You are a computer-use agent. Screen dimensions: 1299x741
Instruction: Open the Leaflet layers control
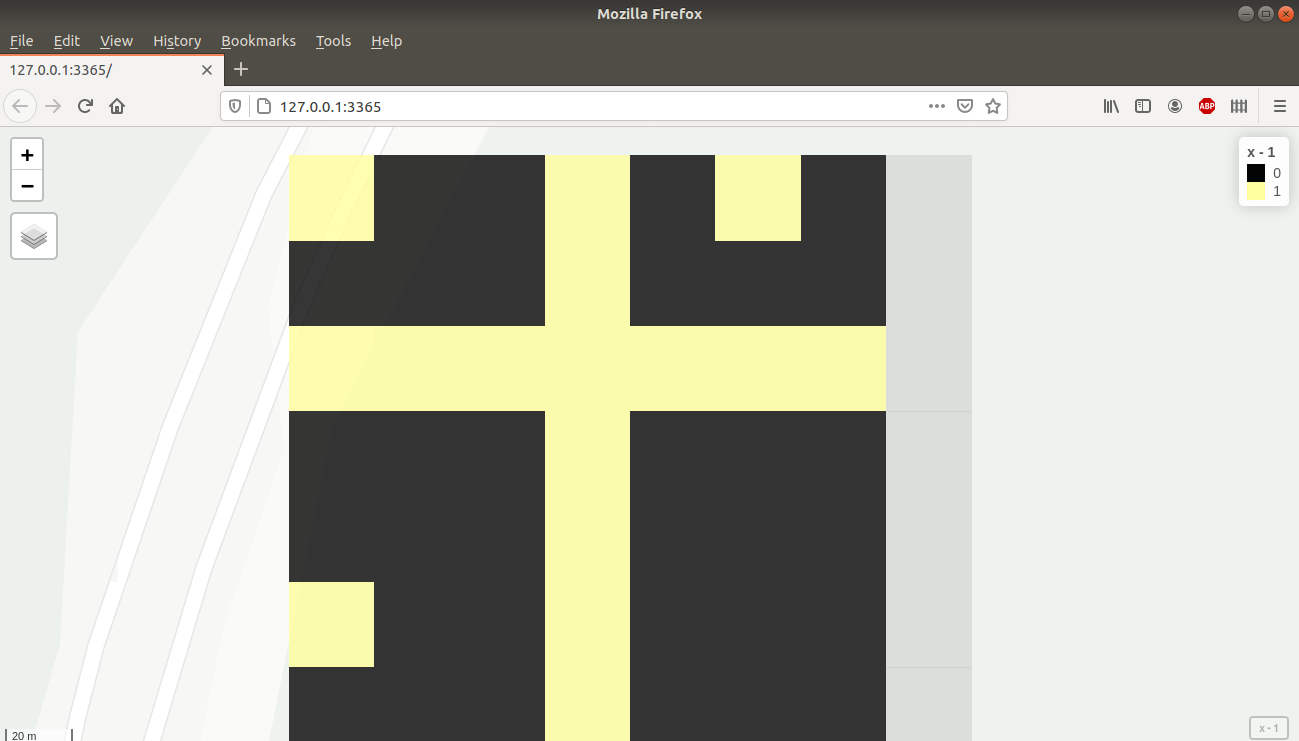pos(33,236)
